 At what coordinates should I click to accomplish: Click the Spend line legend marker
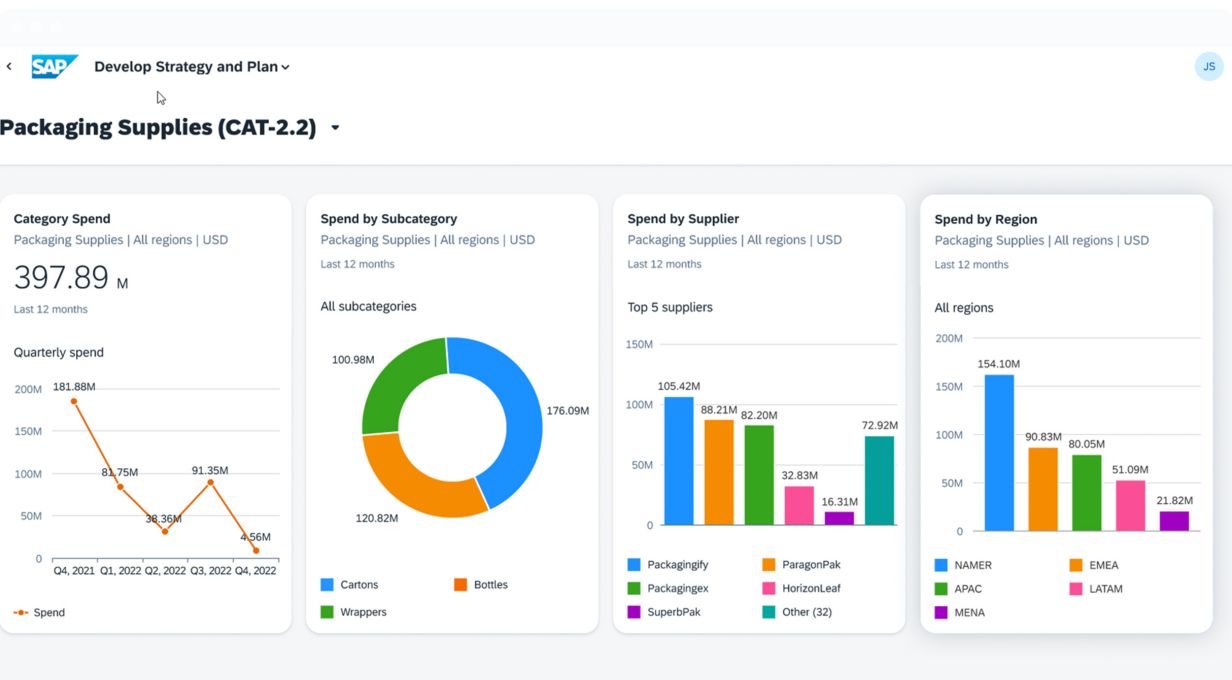tap(21, 613)
